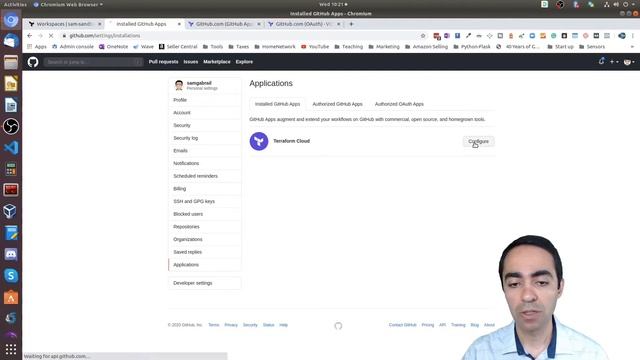Open Discord from the dock

pos(11,254)
